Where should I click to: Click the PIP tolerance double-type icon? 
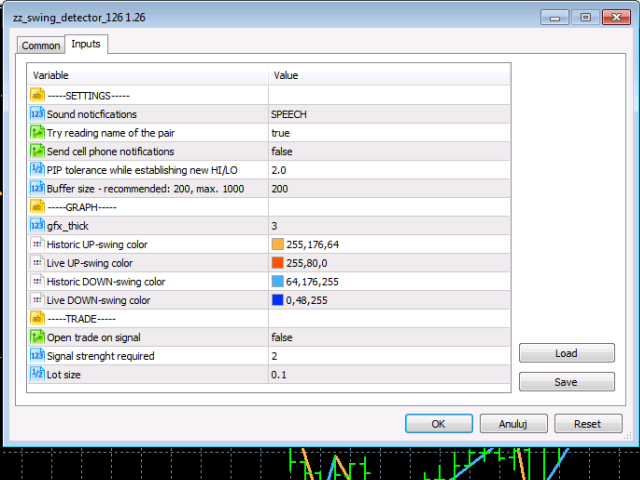(37, 170)
